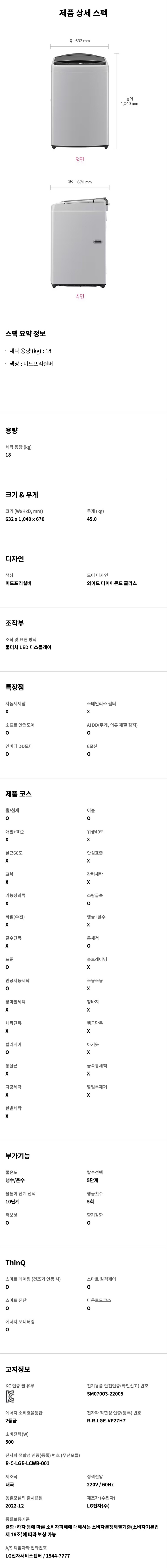The image size is (167, 1568).
Task: Click the 조작부 section header
Action: 15,623
